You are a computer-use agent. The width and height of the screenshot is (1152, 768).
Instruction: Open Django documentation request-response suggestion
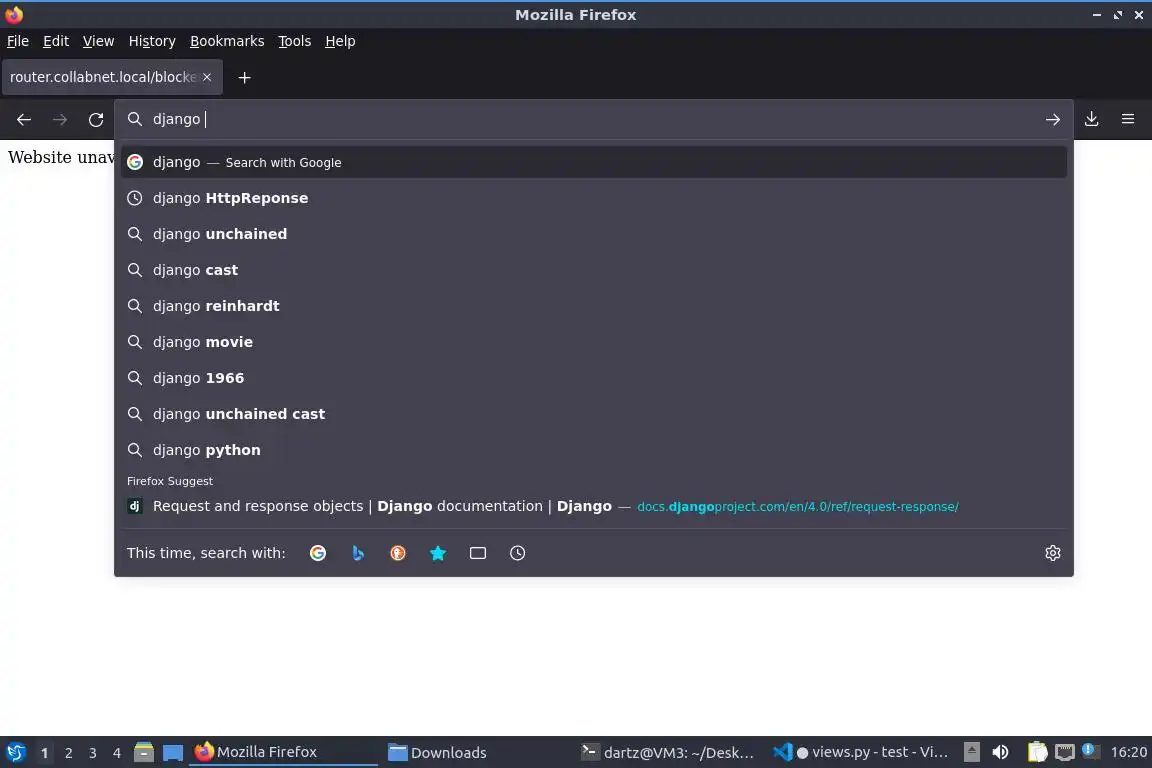[x=594, y=506]
